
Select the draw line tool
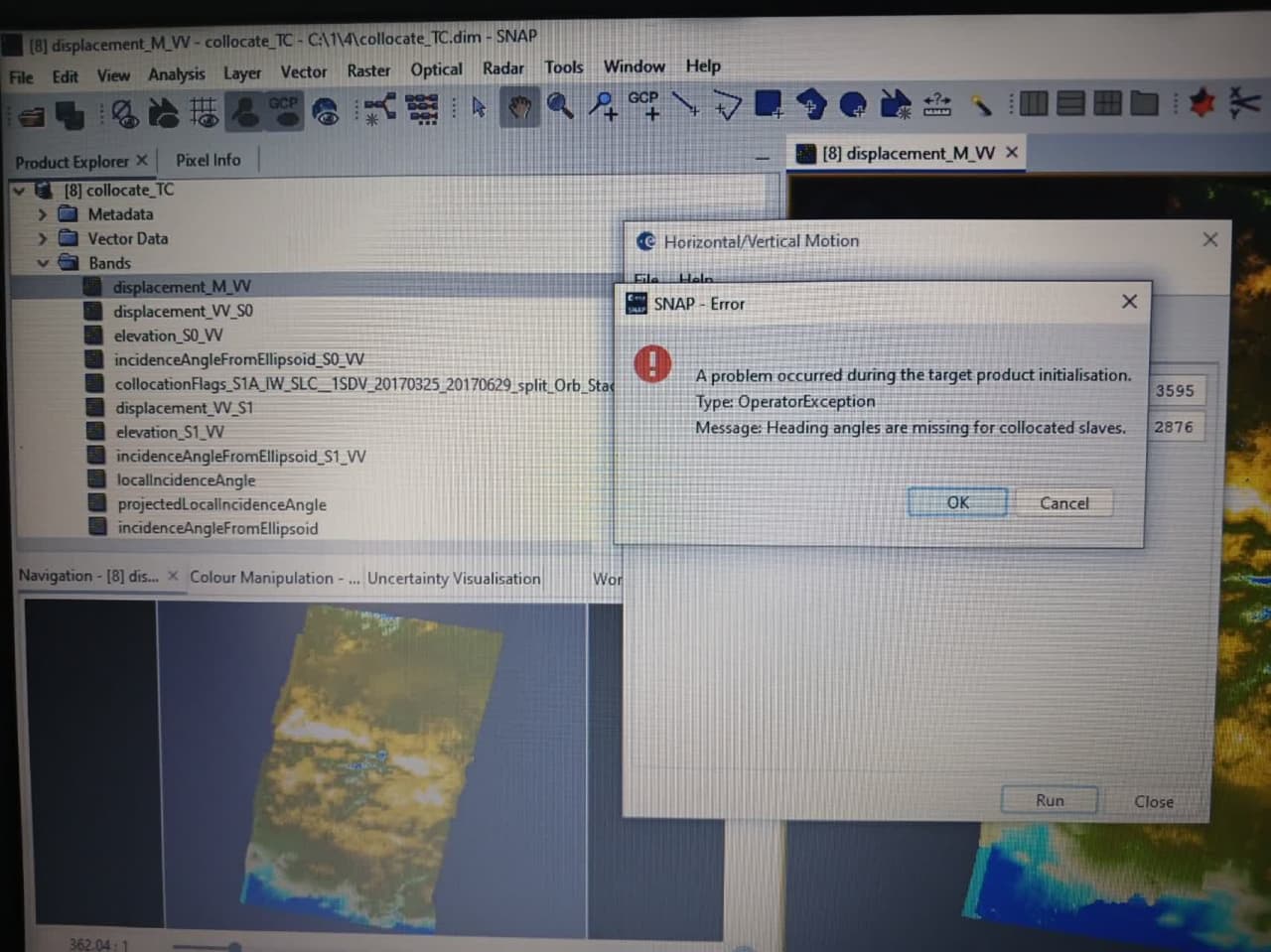click(685, 103)
